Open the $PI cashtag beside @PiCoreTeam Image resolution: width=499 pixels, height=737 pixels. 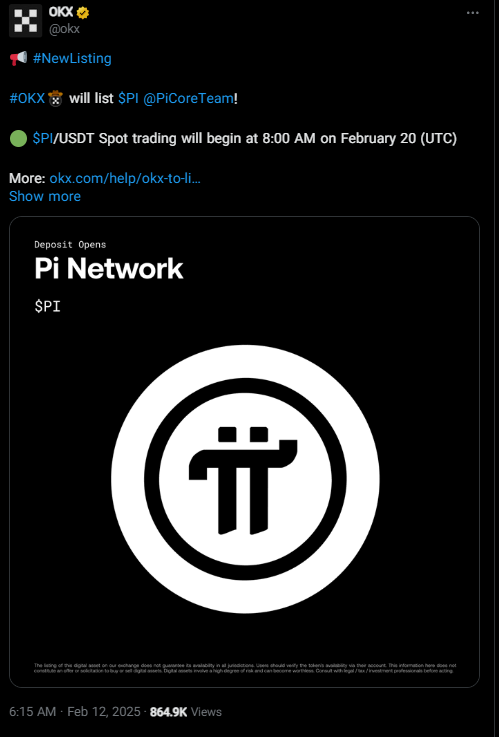[128, 99]
